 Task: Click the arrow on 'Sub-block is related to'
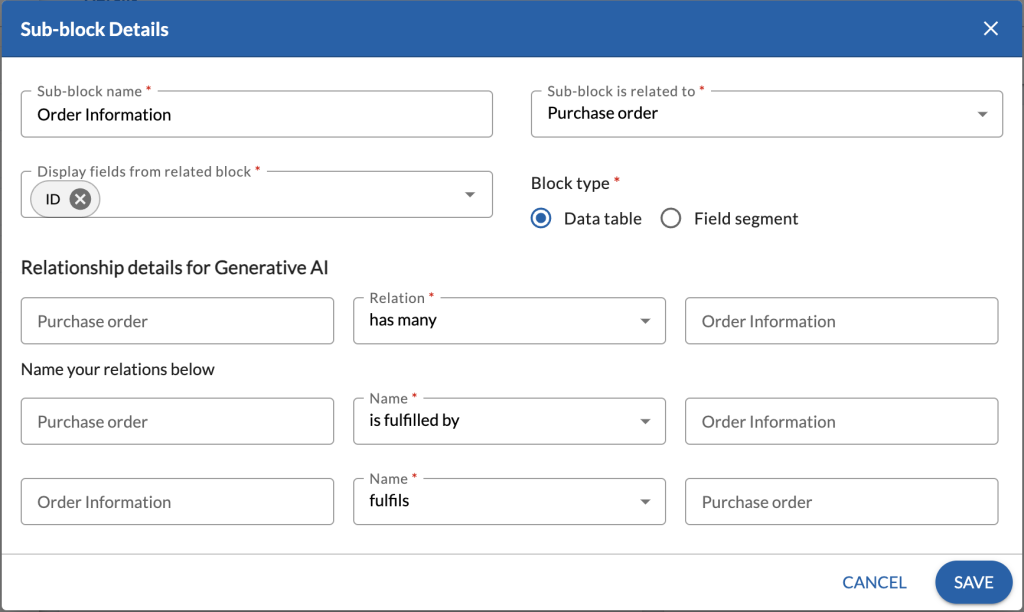[984, 114]
